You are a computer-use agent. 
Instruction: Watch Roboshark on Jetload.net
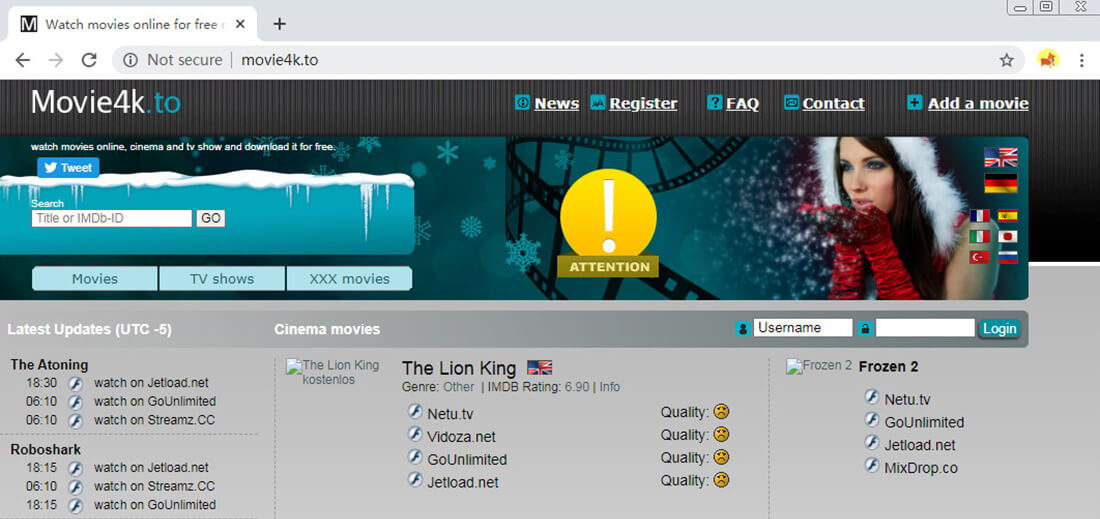click(x=151, y=467)
